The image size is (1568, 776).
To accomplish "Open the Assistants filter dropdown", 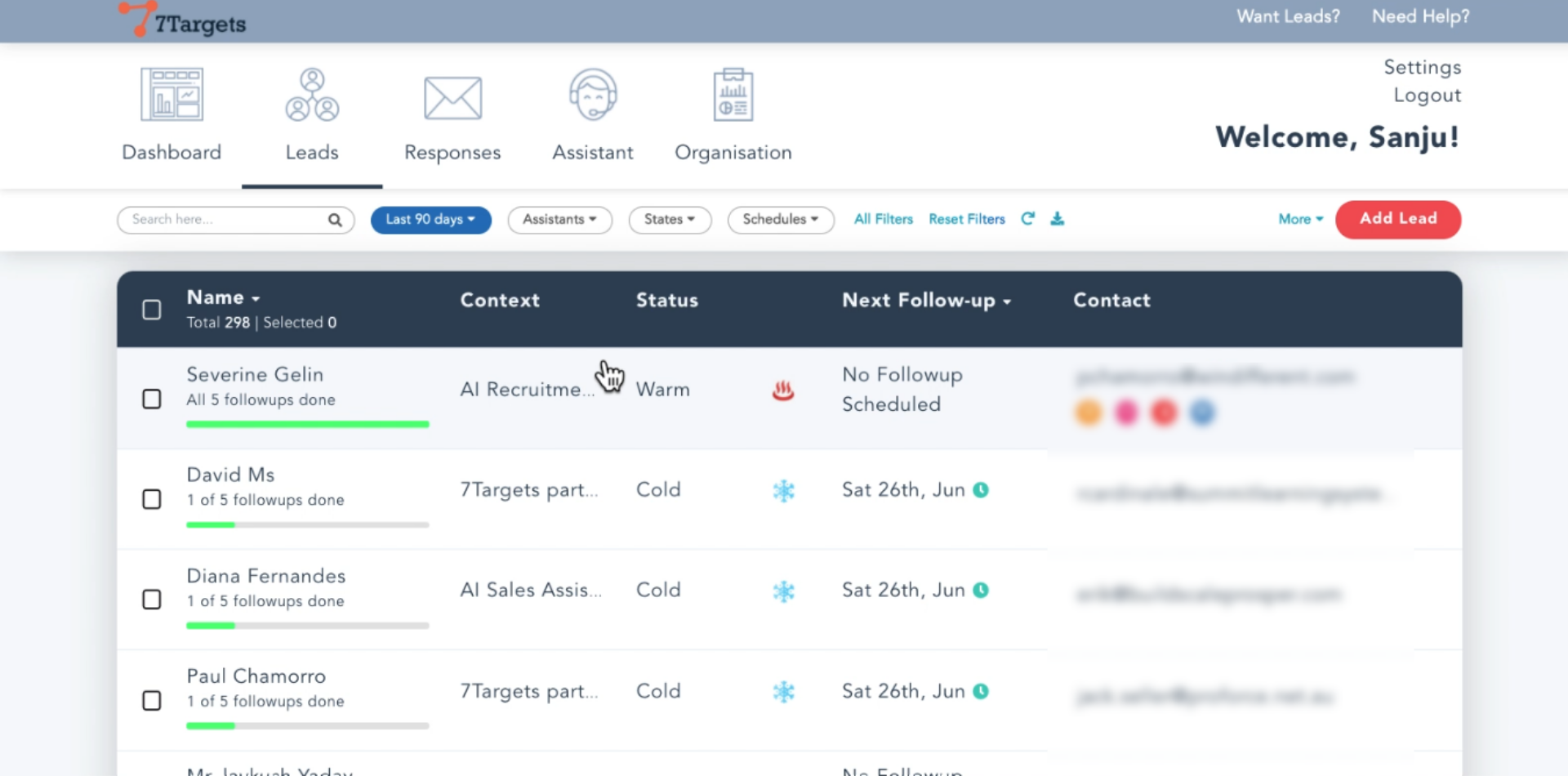I will tap(559, 220).
